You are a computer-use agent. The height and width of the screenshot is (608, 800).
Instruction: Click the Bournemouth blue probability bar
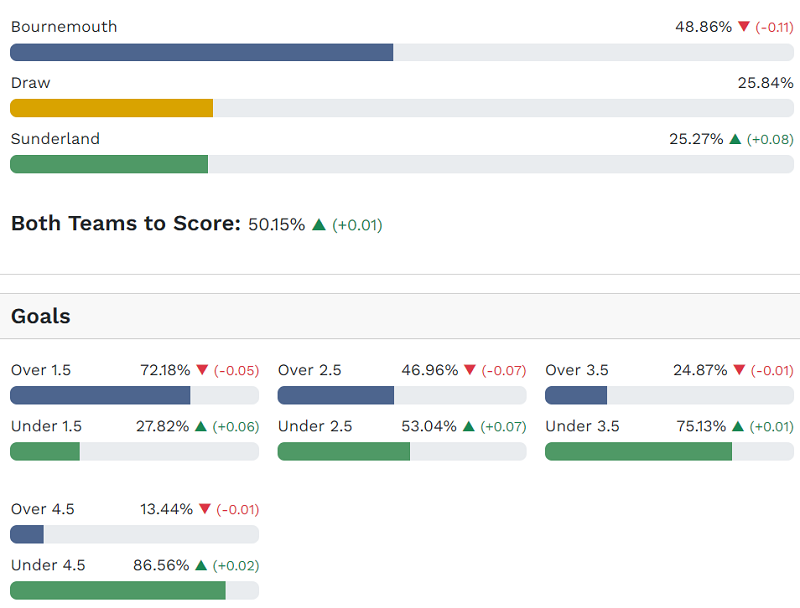coord(201,52)
